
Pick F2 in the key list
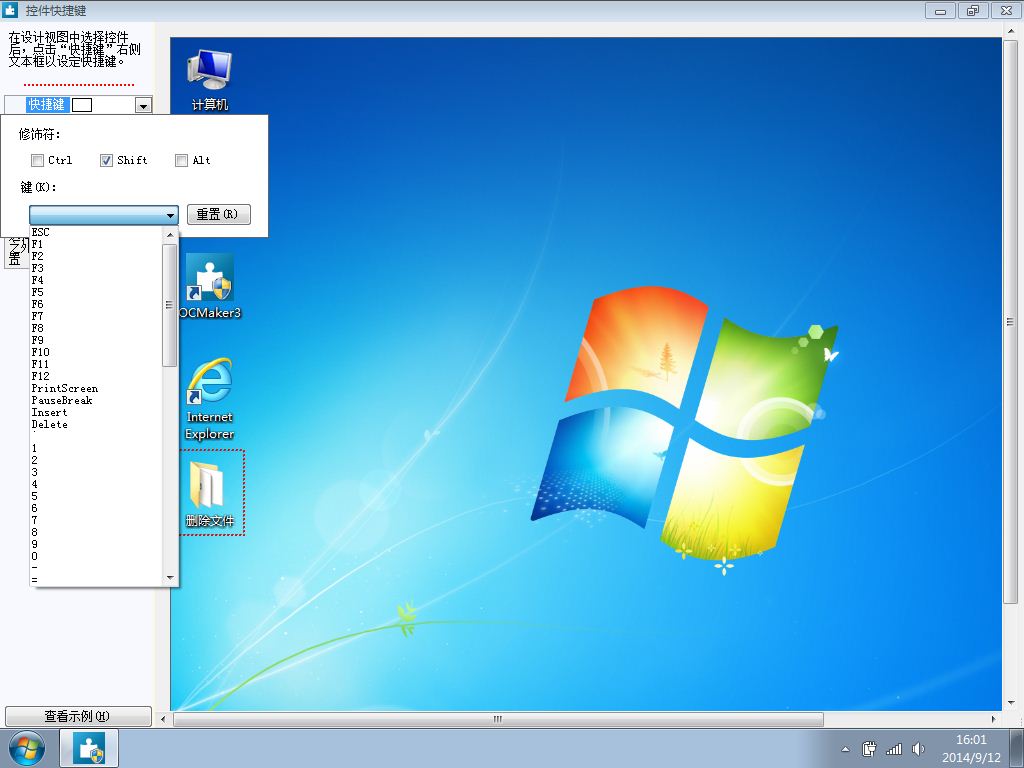(95, 256)
